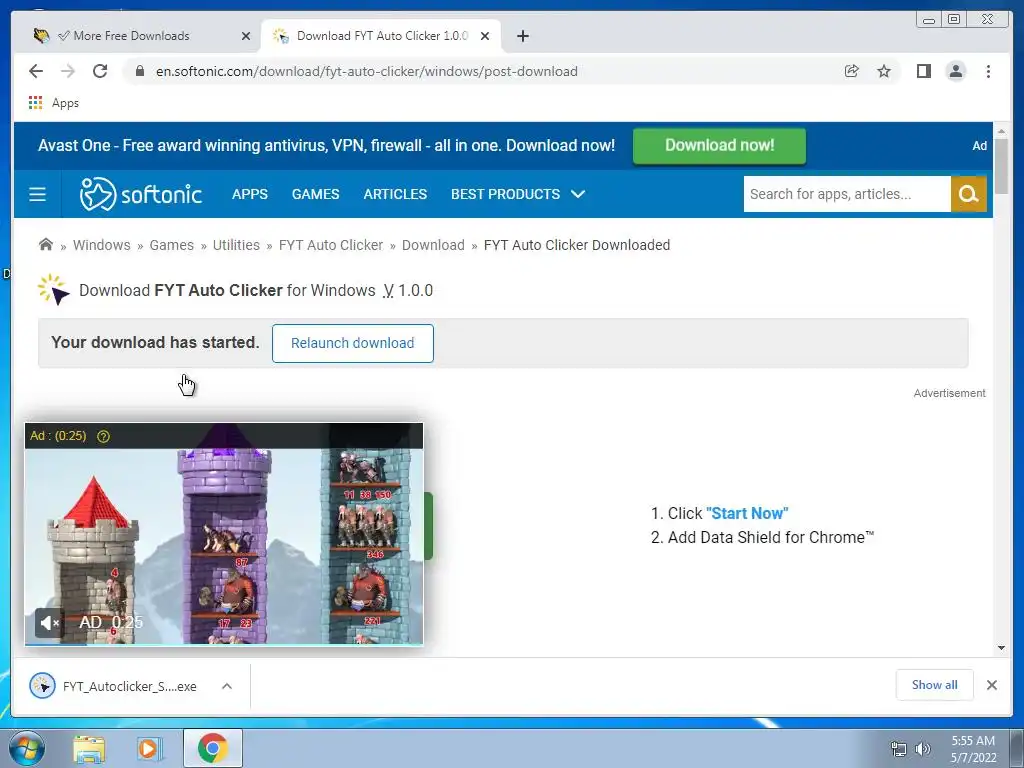Viewport: 1024px width, 768px height.
Task: Open the volume control in tray
Action: click(x=923, y=749)
